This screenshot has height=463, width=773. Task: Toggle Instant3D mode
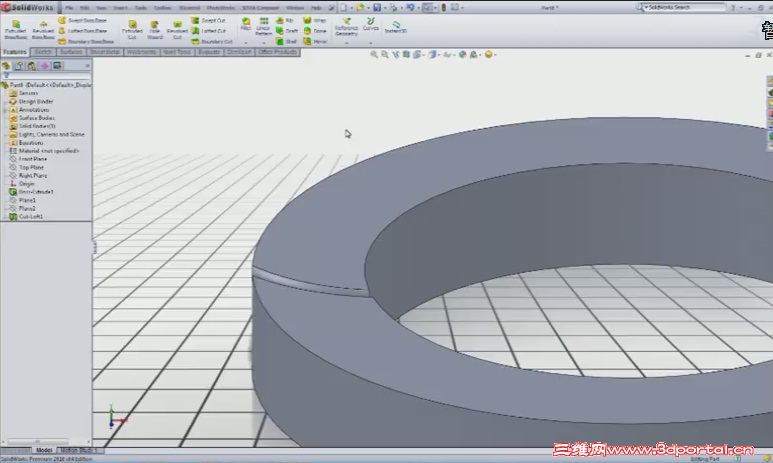tap(395, 27)
